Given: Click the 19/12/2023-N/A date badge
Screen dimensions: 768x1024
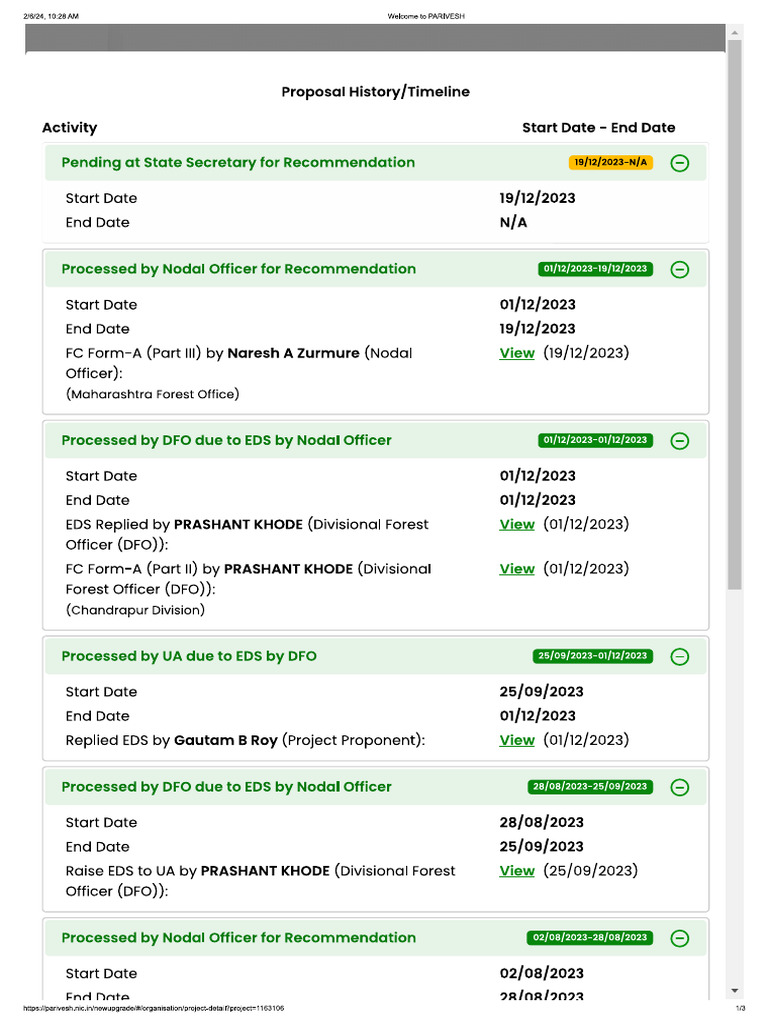Looking at the screenshot, I should 610,162.
